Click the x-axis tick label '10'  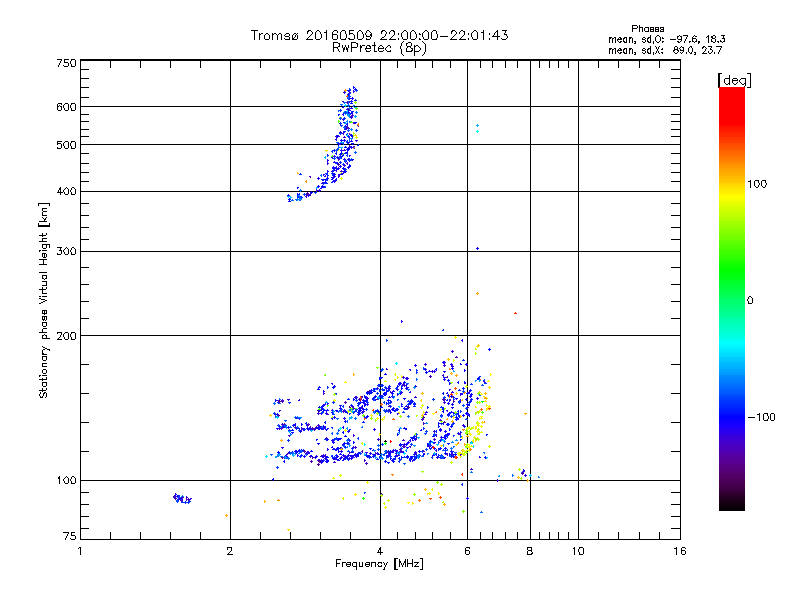point(578,551)
